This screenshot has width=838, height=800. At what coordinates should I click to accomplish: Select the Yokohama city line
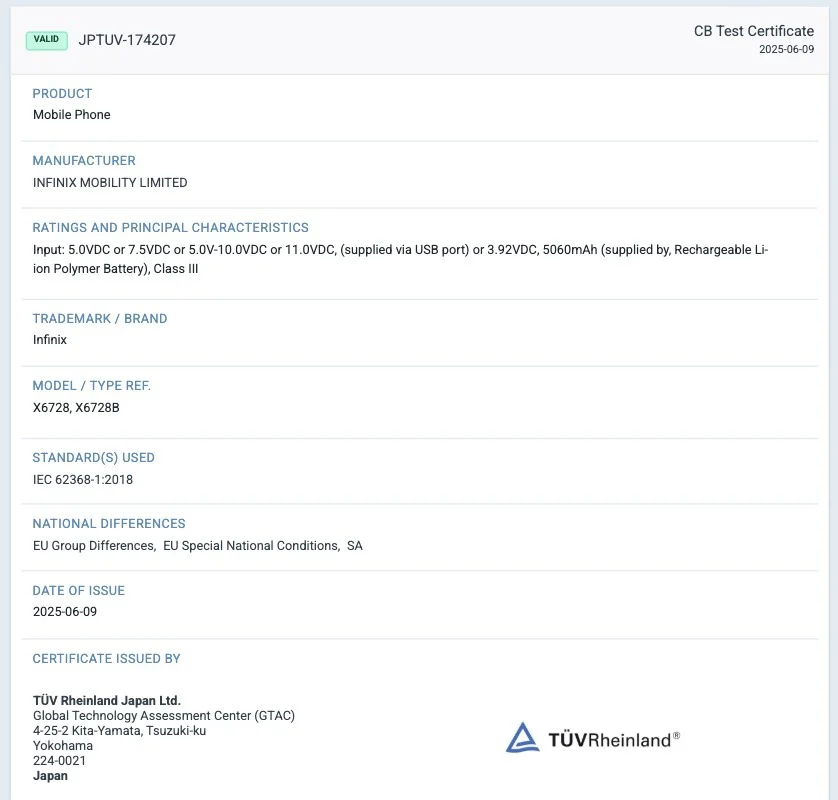click(63, 745)
